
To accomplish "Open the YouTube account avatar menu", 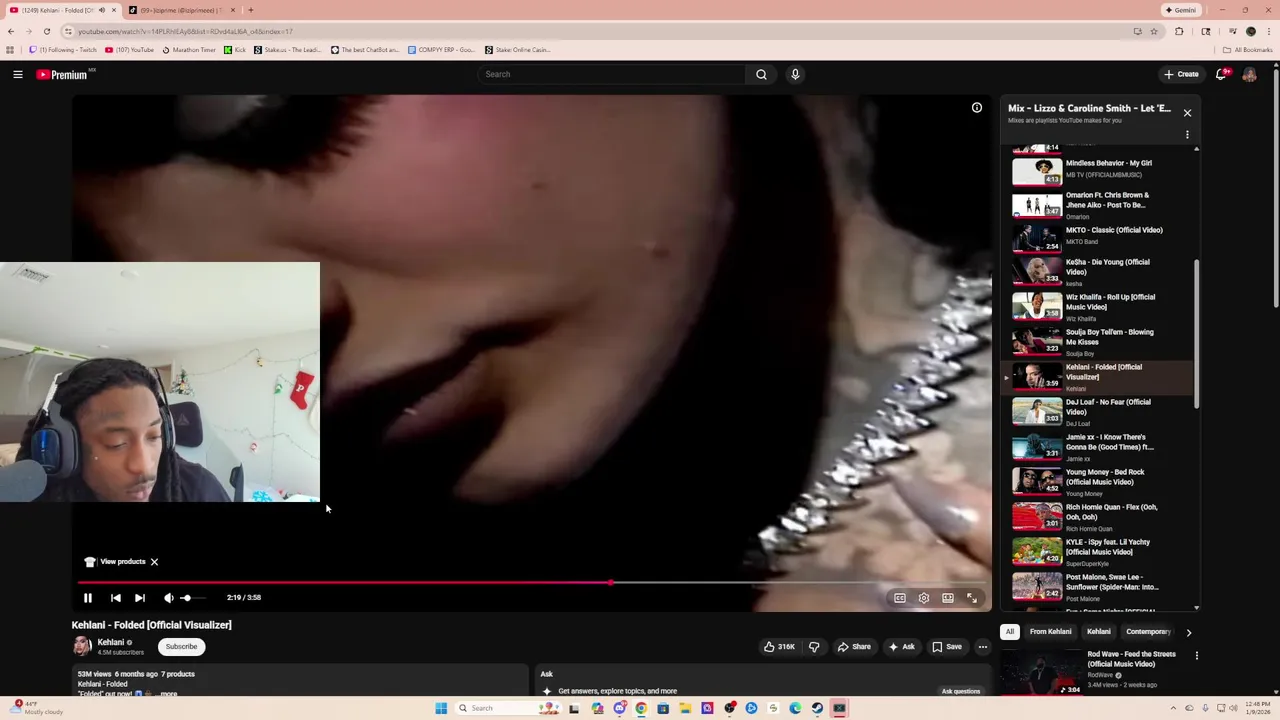I will pos(1249,74).
